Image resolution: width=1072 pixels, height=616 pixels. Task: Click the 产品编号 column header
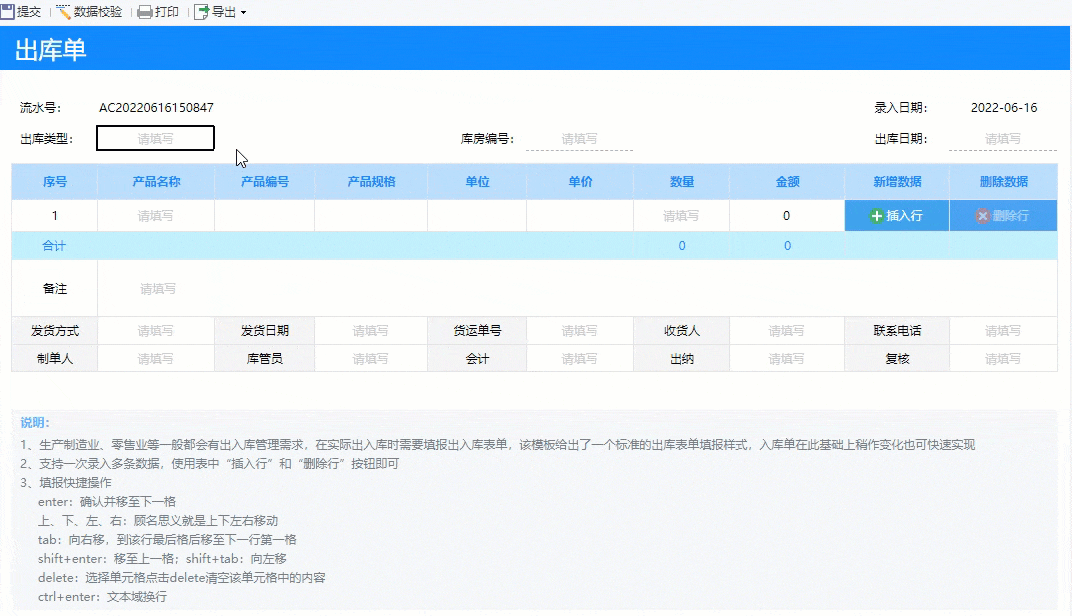pos(265,182)
